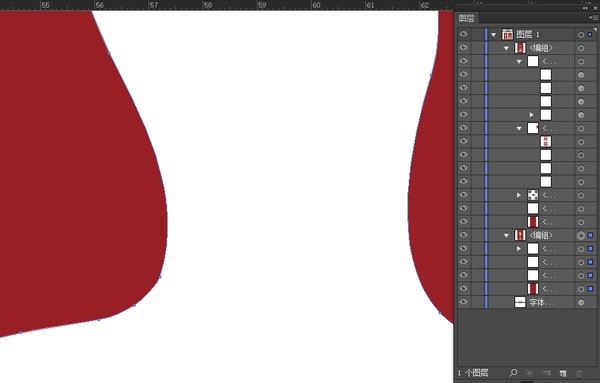Screen dimensions: 600x383
Task: Click the create new layer icon
Action: pyautogui.click(x=563, y=373)
